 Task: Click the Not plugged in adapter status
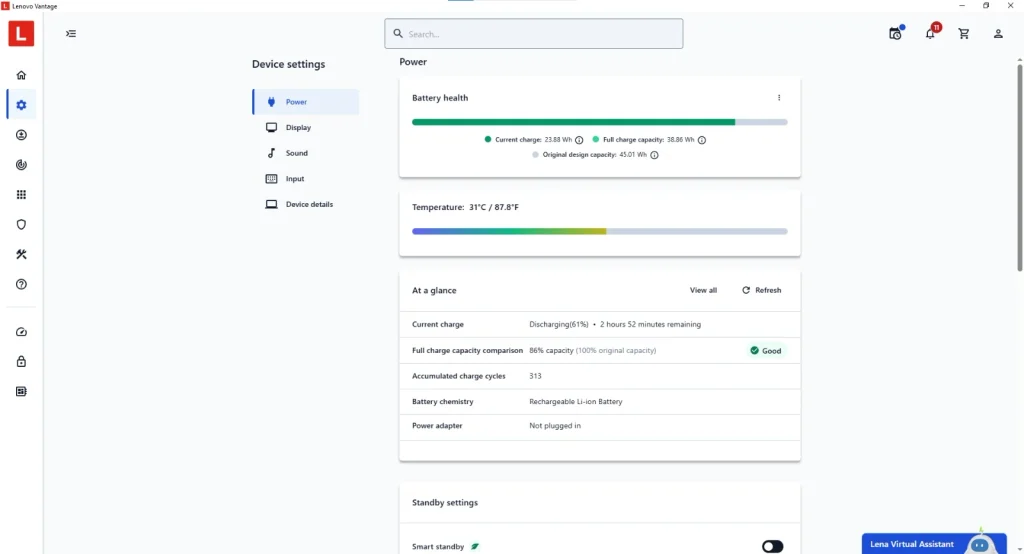pyautogui.click(x=554, y=426)
